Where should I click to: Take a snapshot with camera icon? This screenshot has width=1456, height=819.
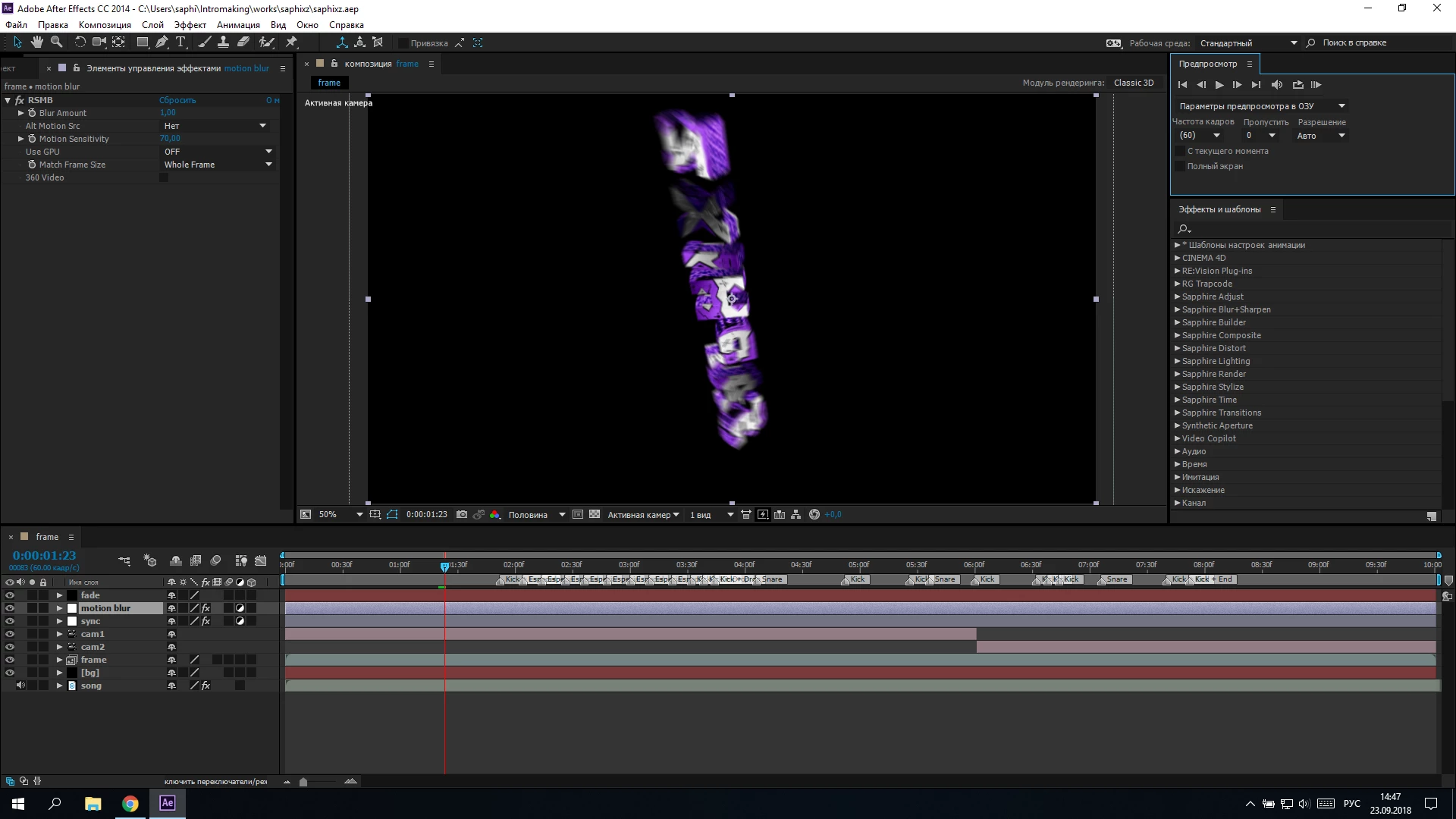[461, 514]
